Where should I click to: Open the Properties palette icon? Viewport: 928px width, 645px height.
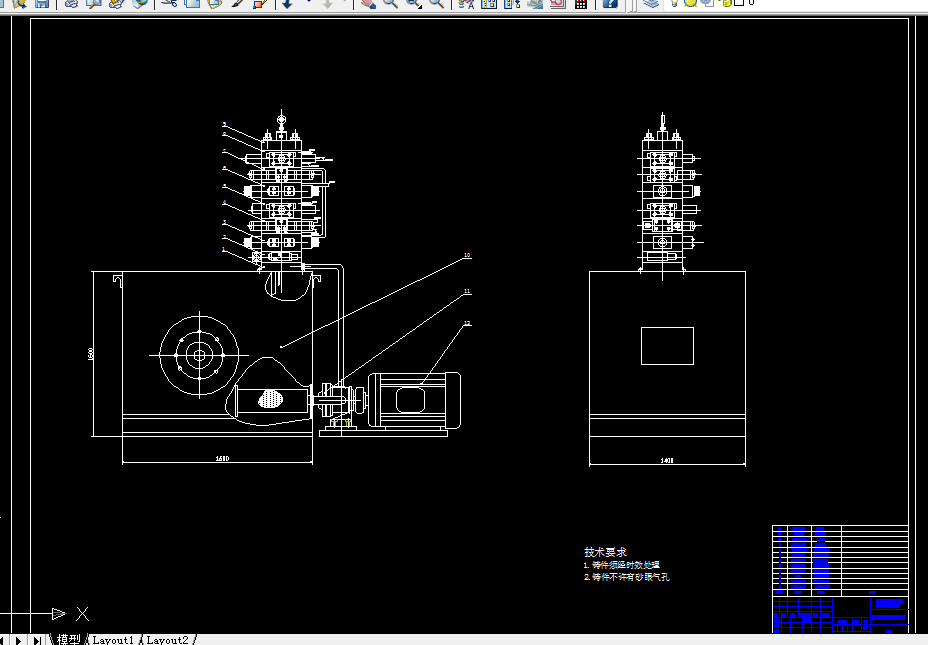pos(466,3)
